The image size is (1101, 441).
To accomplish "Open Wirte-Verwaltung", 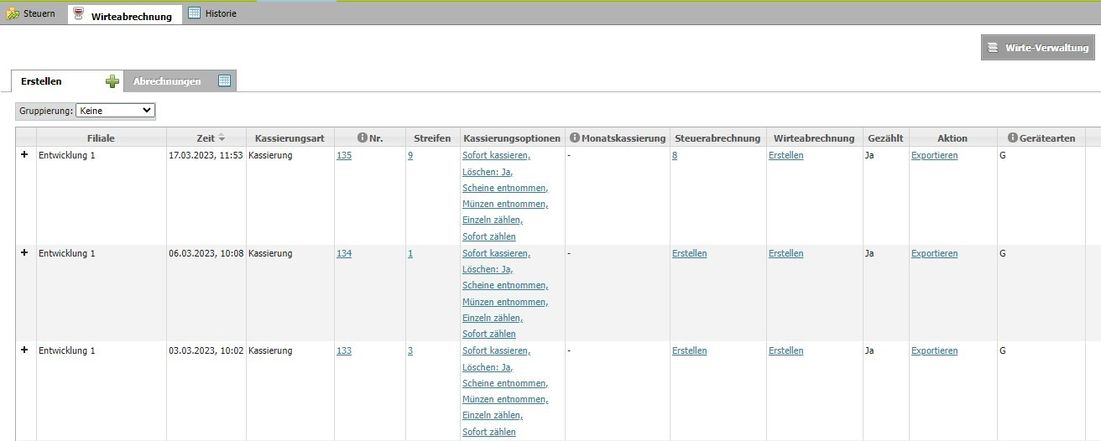I will click(x=1038, y=47).
